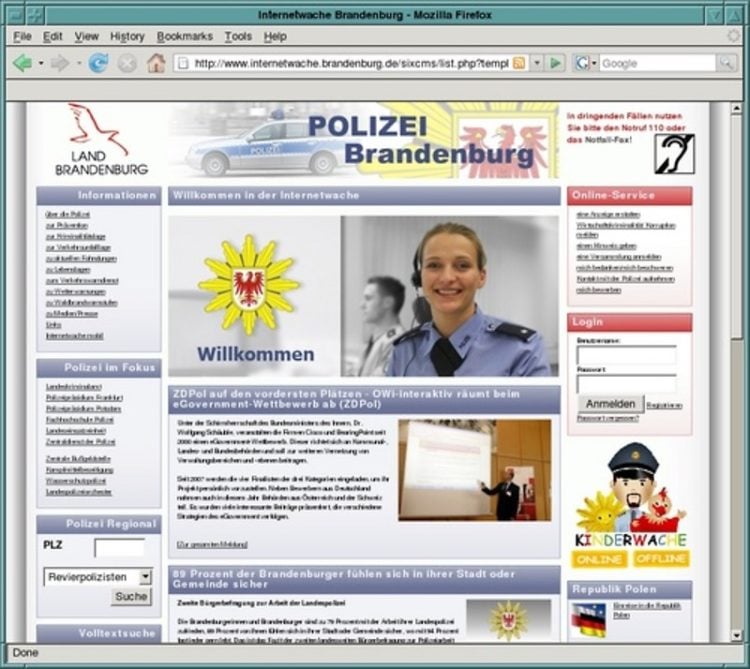Open the 'zu Wetterwarnungen' link

[76, 292]
